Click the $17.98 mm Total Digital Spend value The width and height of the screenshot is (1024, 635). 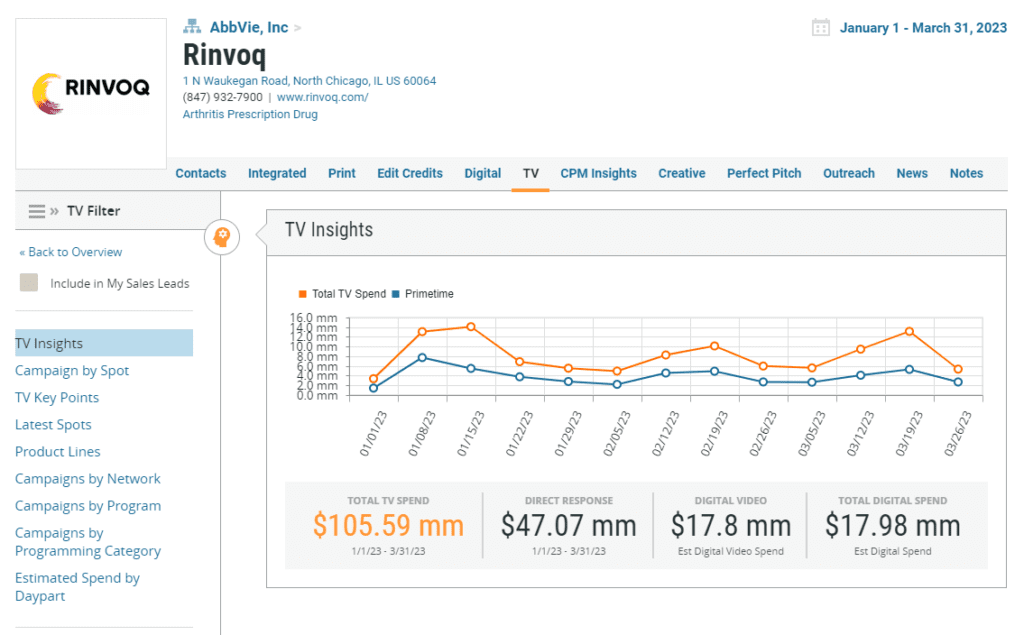[x=893, y=526]
